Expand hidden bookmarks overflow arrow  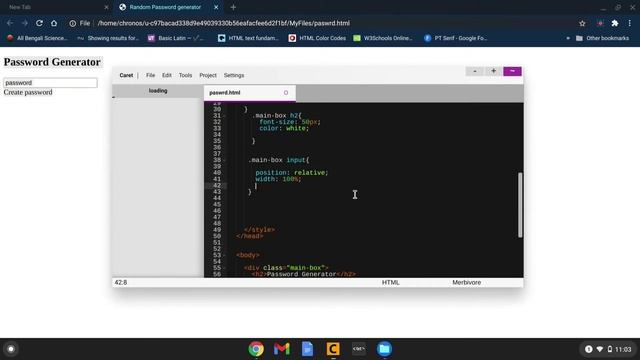coord(568,38)
